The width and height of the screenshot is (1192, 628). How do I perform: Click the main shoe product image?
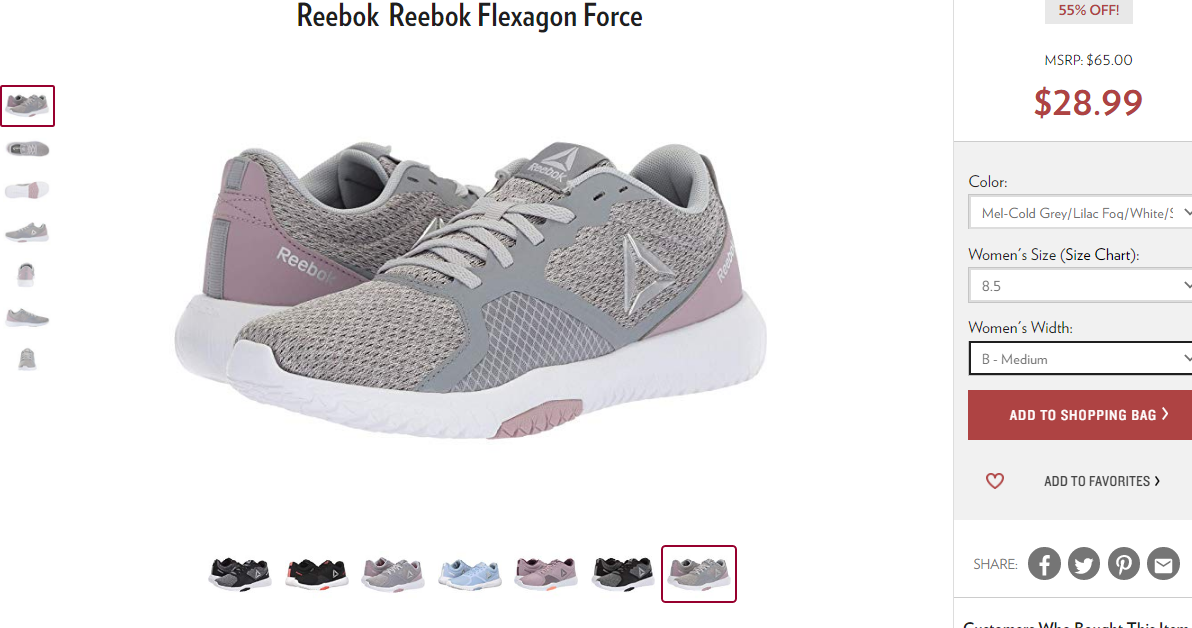click(x=470, y=291)
